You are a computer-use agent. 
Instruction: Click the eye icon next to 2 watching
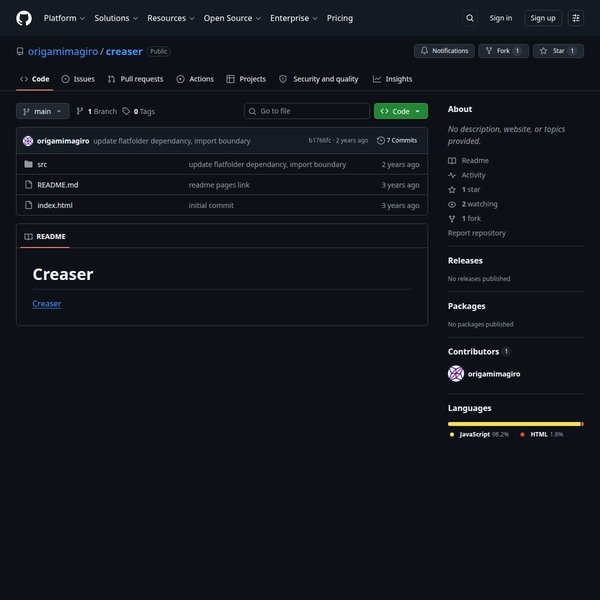point(452,204)
